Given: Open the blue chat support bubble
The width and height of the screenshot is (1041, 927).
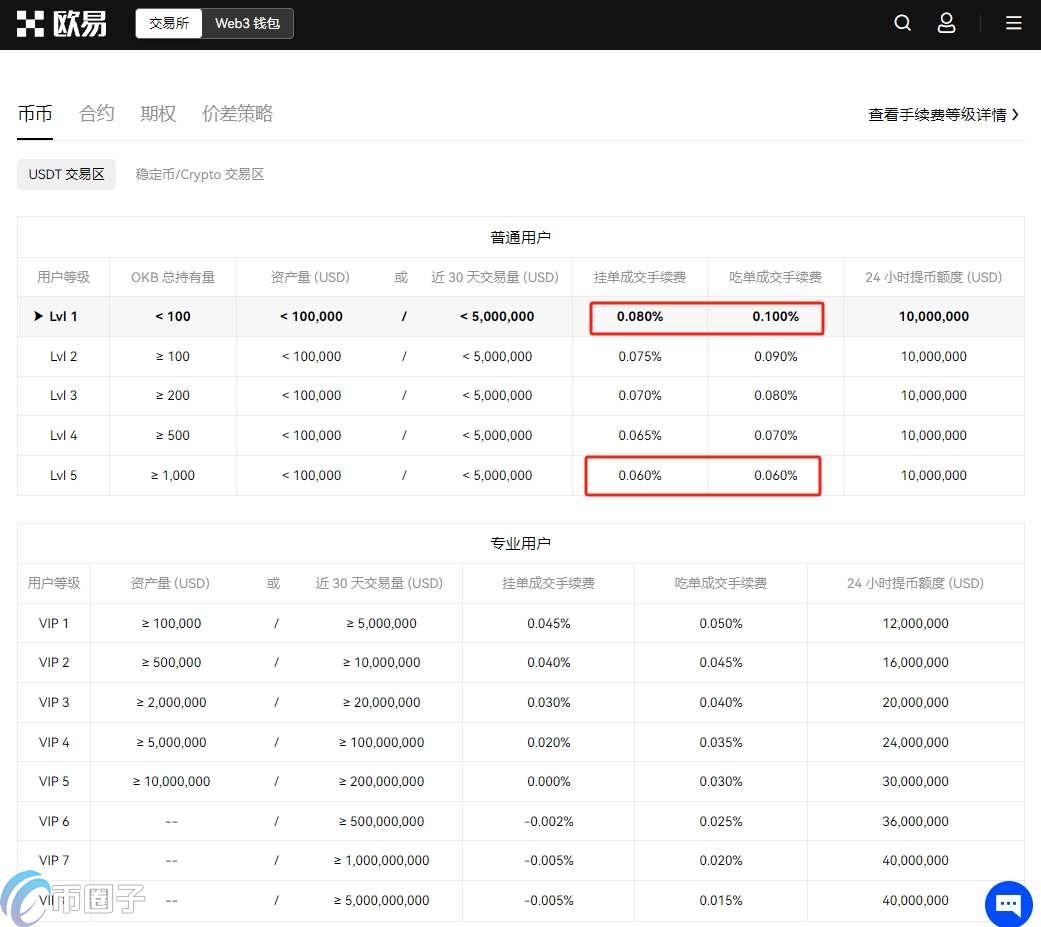Looking at the screenshot, I should tap(1008, 903).
